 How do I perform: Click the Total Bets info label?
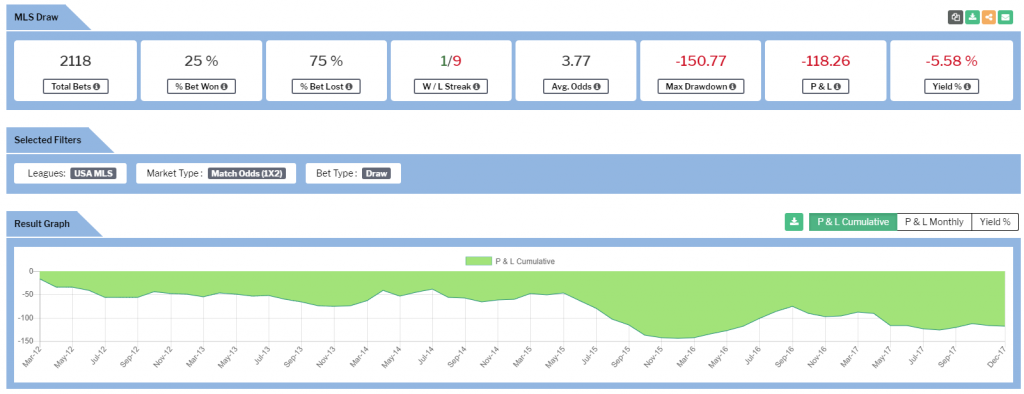(x=75, y=86)
